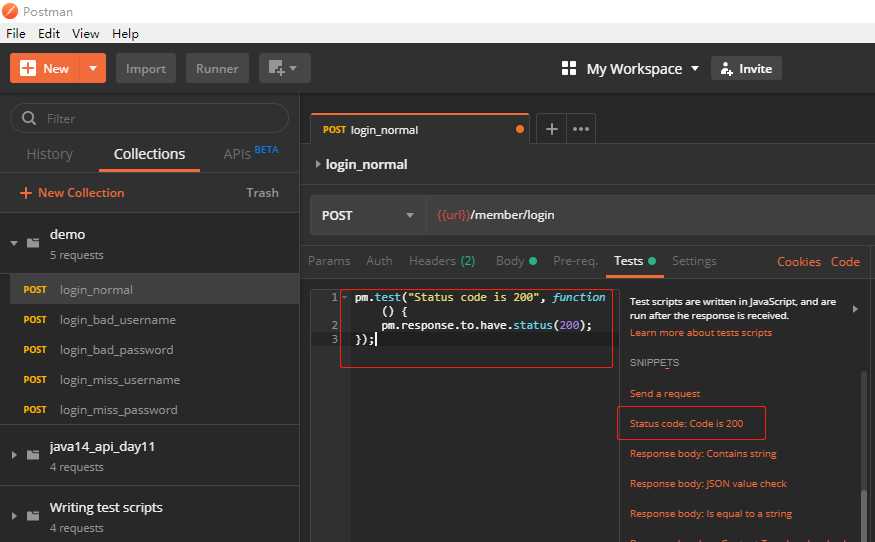Image resolution: width=875 pixels, height=542 pixels.
Task: Click the workspace grid icon
Action: 569,68
